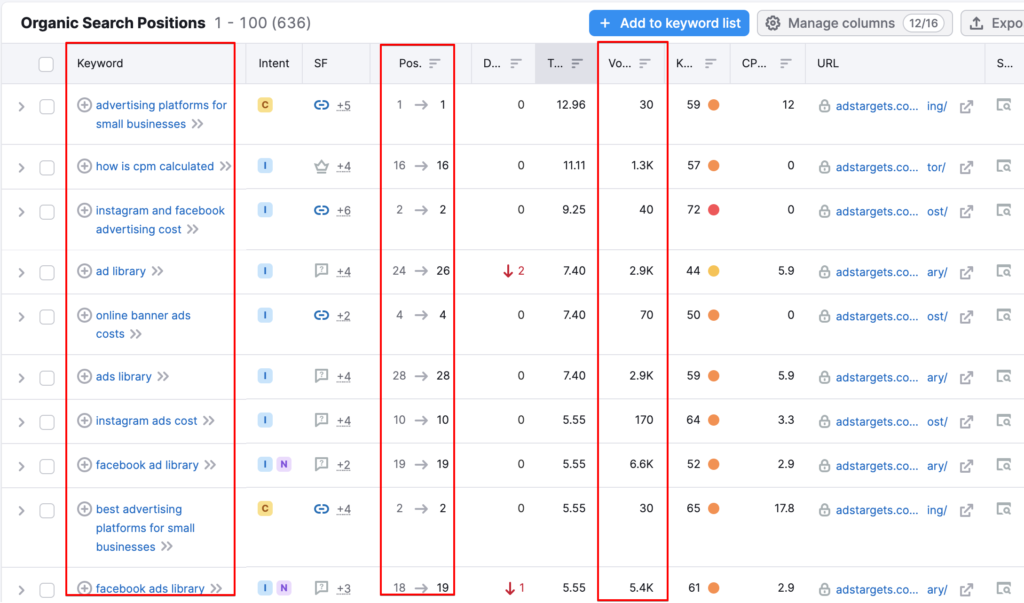1024x603 pixels.
Task: Check the select-all checkbox in the table header
Action: [44, 63]
